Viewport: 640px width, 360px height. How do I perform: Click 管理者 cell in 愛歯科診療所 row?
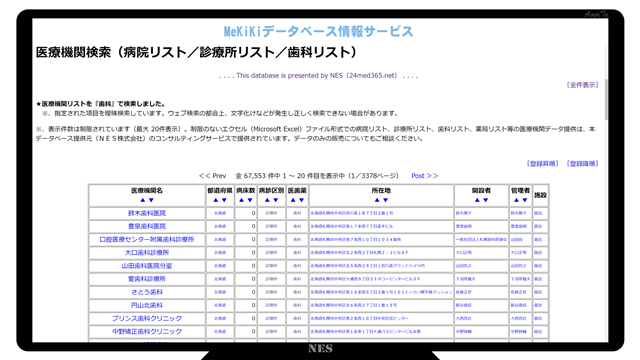pyautogui.click(x=520, y=279)
